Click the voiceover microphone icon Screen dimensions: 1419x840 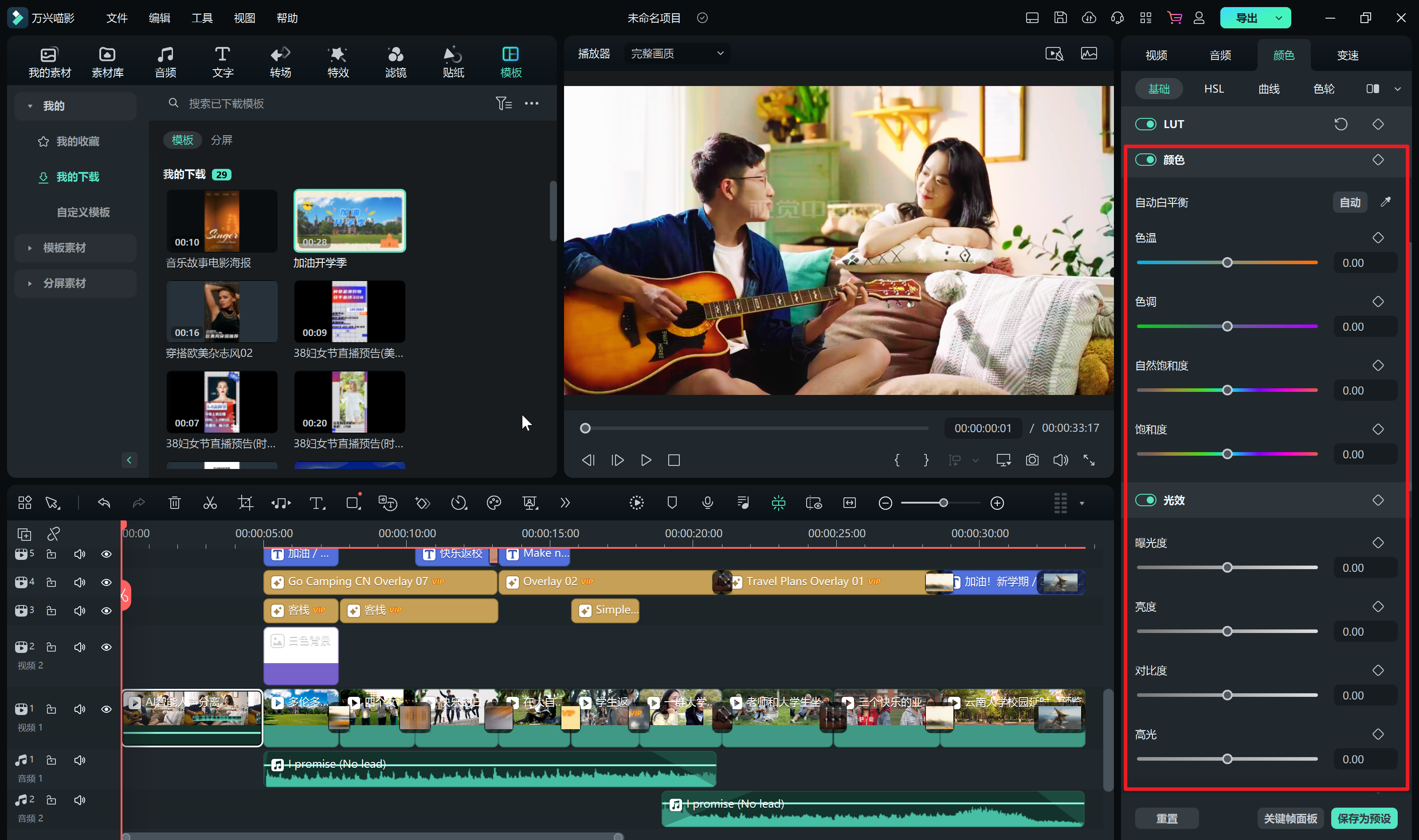coord(707,503)
